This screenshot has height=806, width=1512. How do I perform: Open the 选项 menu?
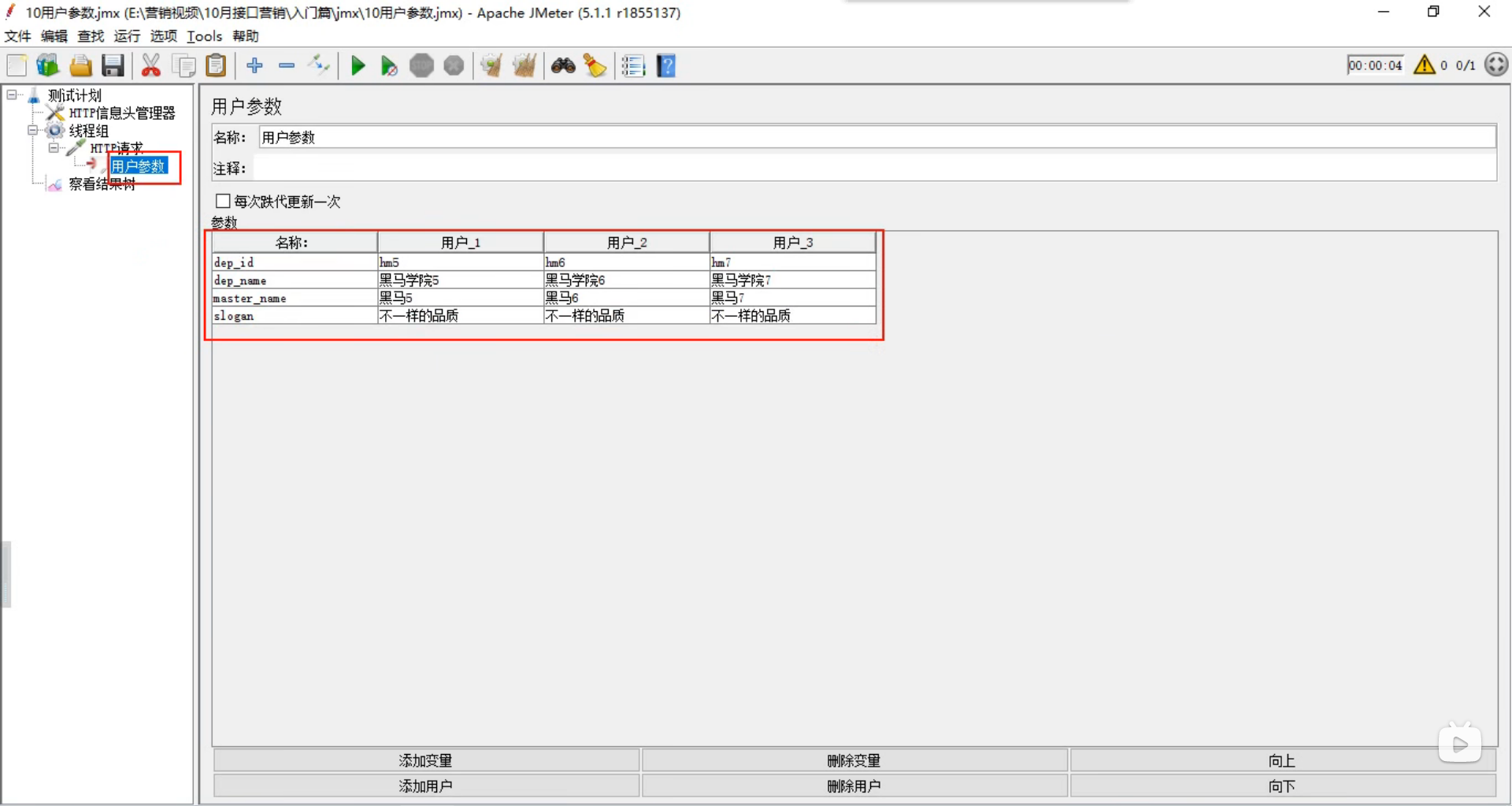(164, 36)
